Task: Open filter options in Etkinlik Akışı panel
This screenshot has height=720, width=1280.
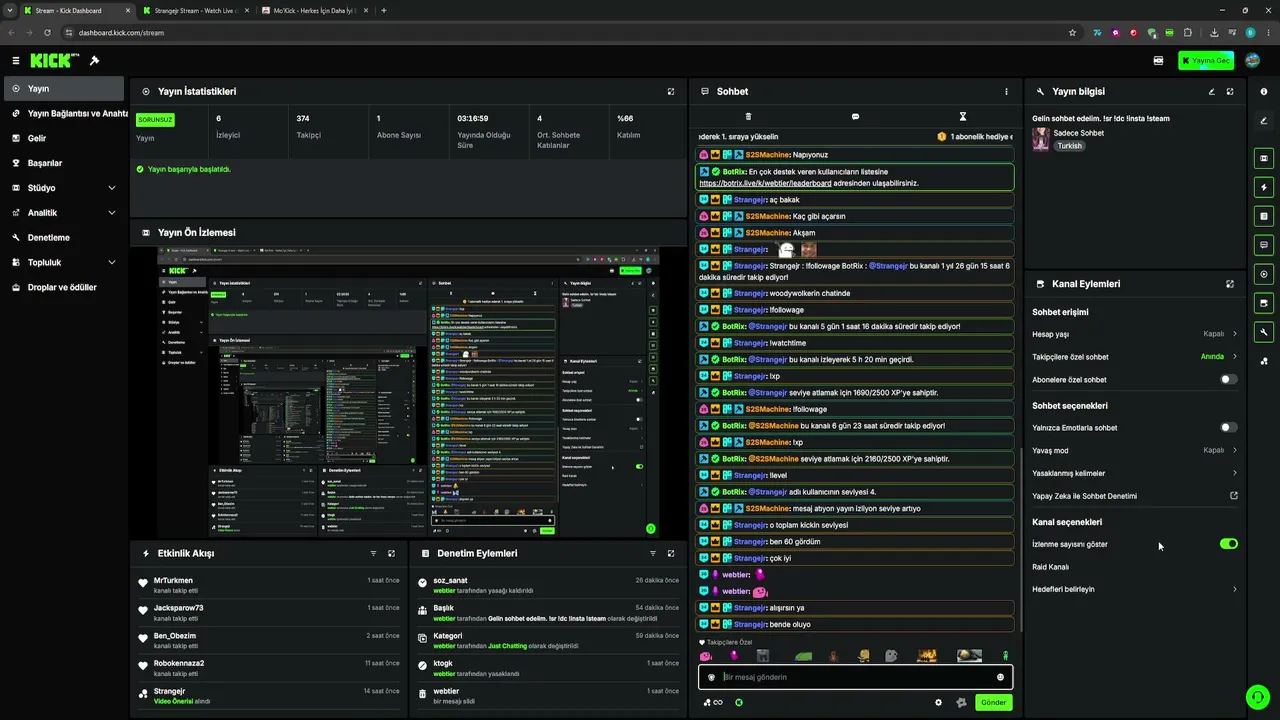Action: [x=373, y=553]
